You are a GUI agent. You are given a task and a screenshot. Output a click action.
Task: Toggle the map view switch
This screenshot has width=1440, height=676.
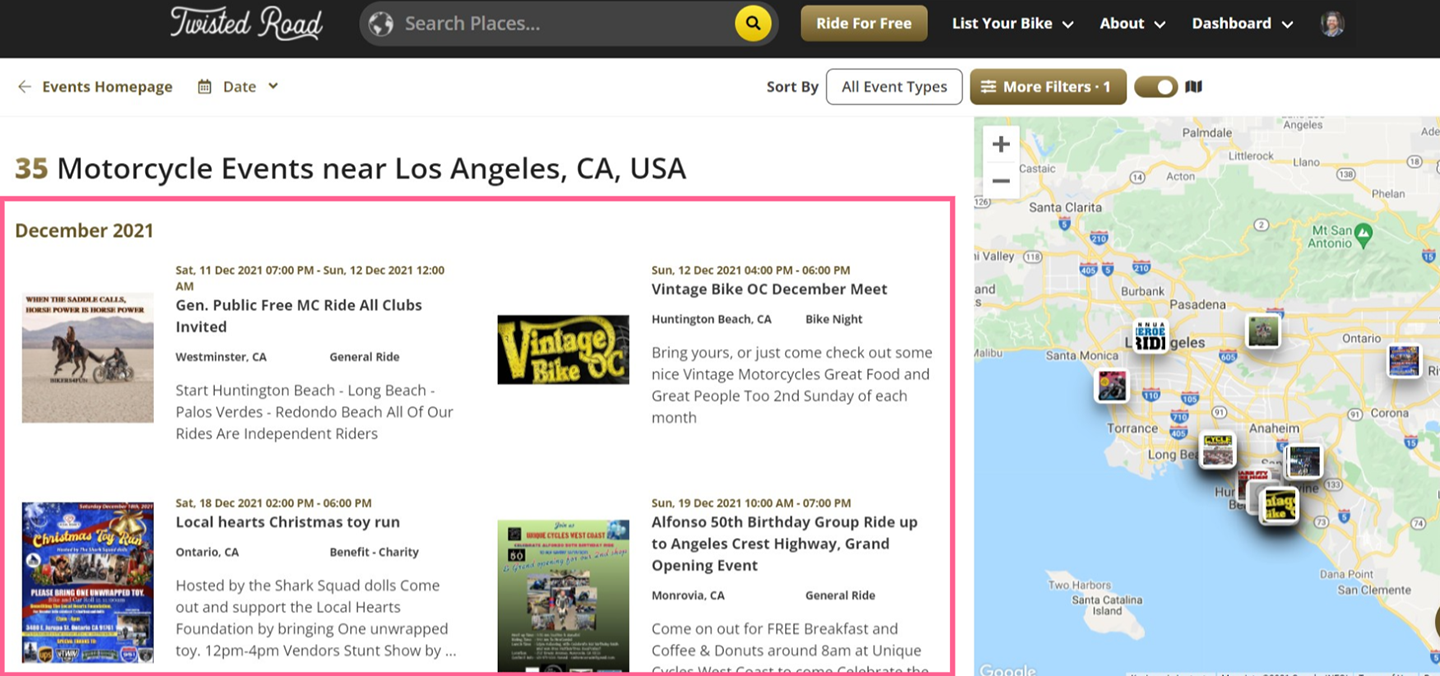[1156, 87]
